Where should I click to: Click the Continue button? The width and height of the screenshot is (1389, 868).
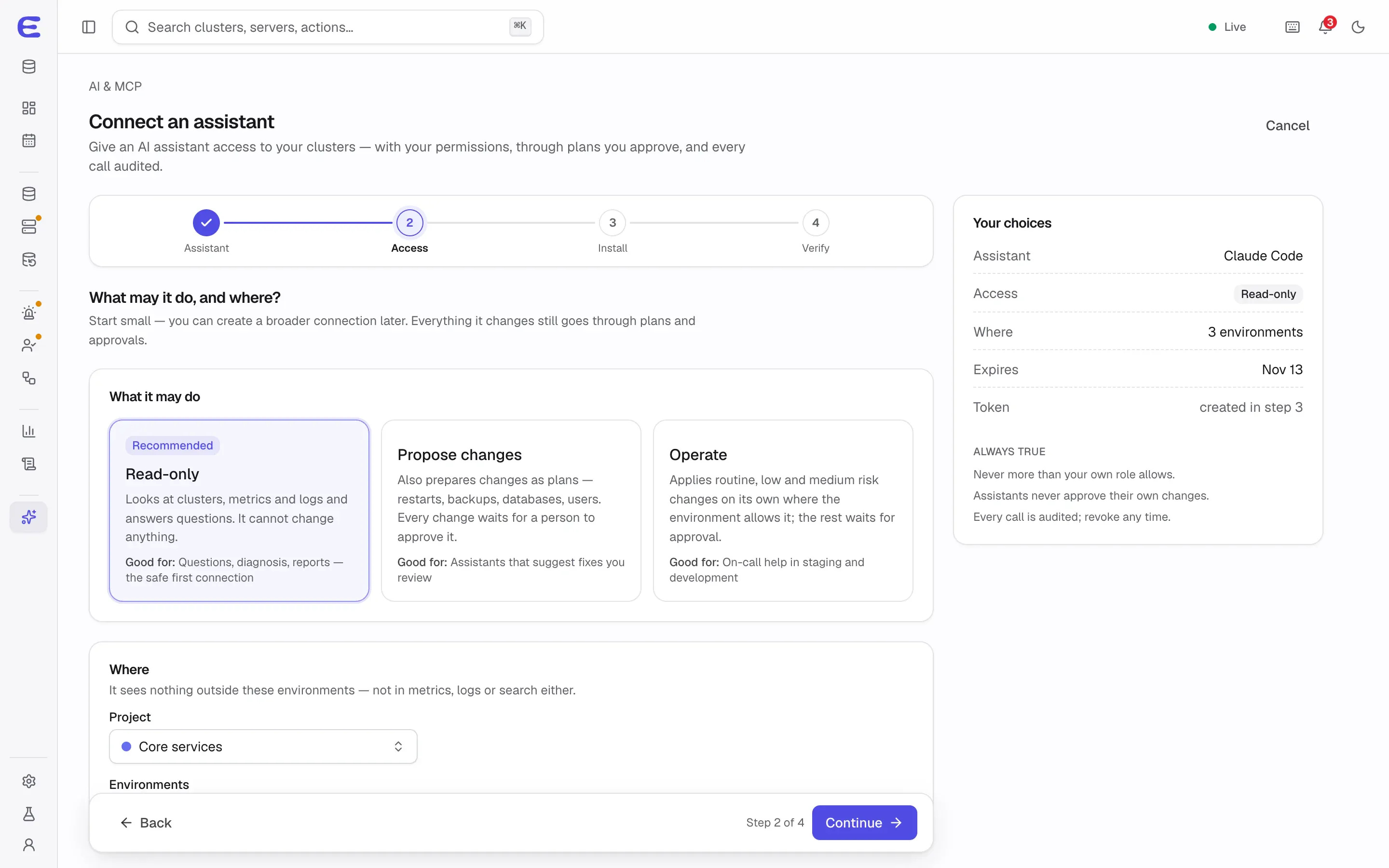coord(864,823)
